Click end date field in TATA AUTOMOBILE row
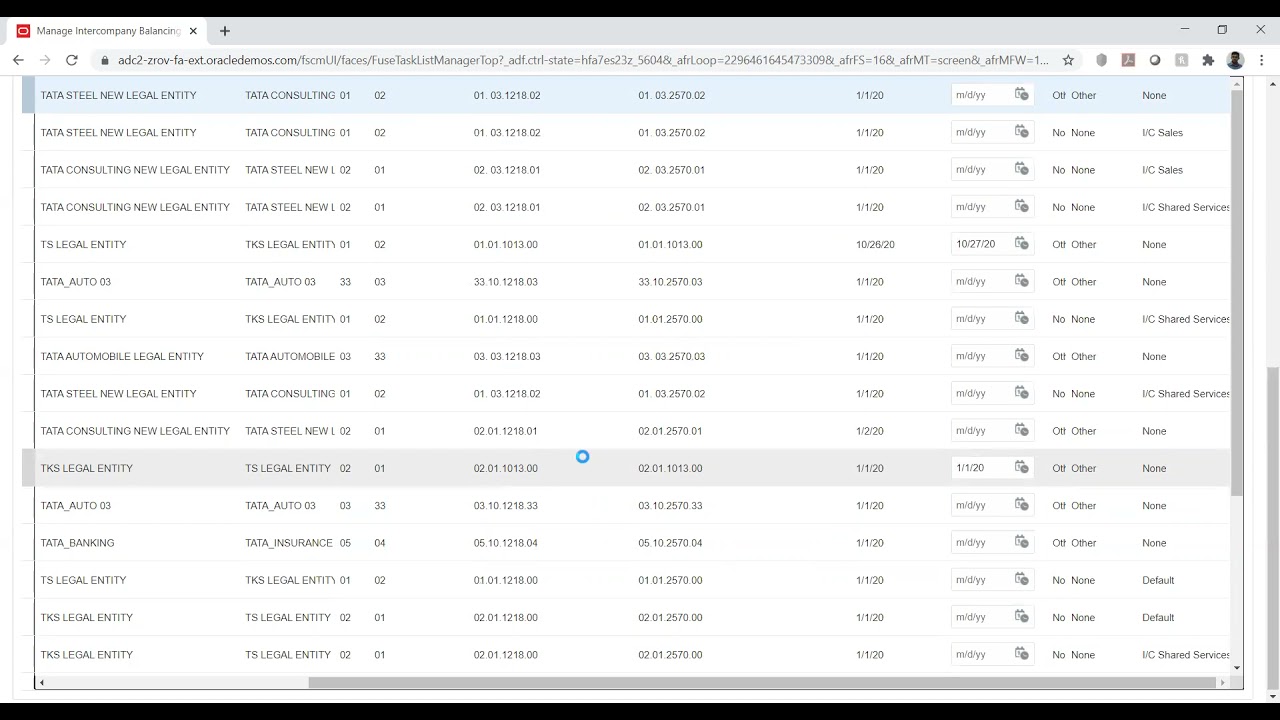Viewport: 1280px width, 720px height. pos(981,356)
